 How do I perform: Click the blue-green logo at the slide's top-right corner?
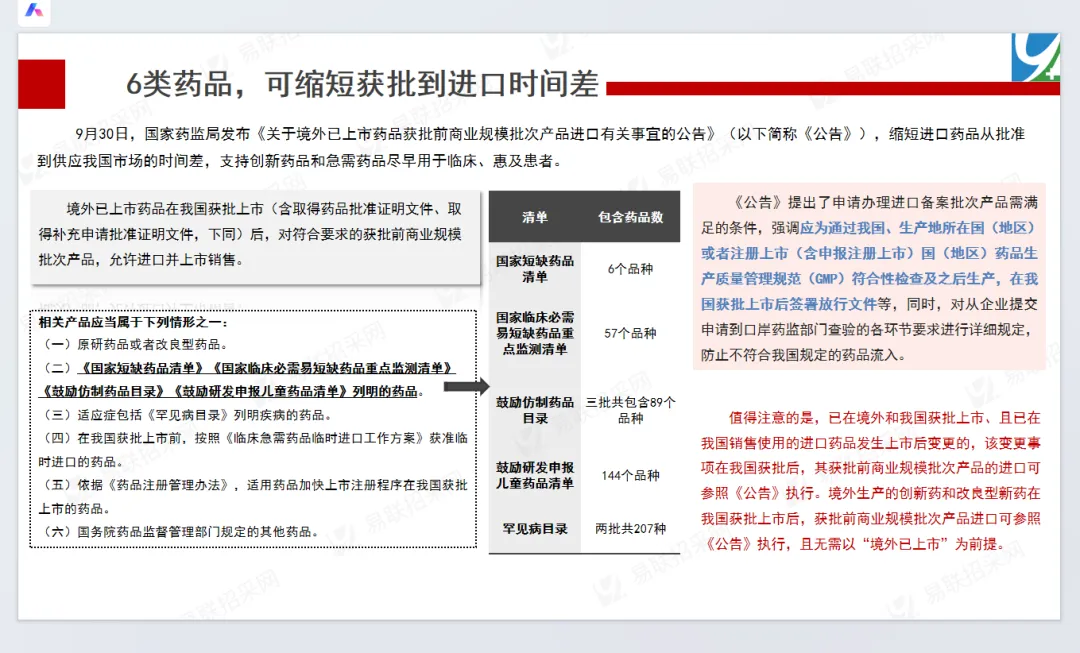(1035, 57)
